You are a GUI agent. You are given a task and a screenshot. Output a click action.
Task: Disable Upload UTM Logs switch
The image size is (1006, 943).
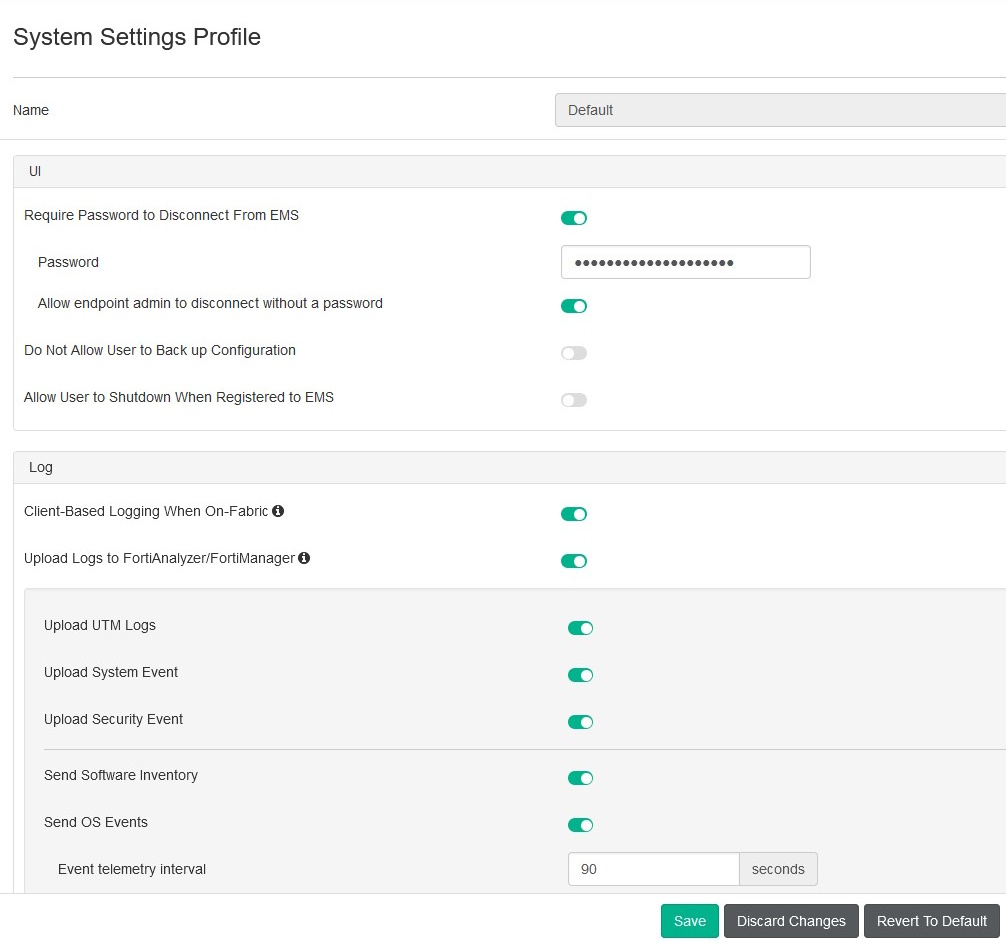point(581,628)
